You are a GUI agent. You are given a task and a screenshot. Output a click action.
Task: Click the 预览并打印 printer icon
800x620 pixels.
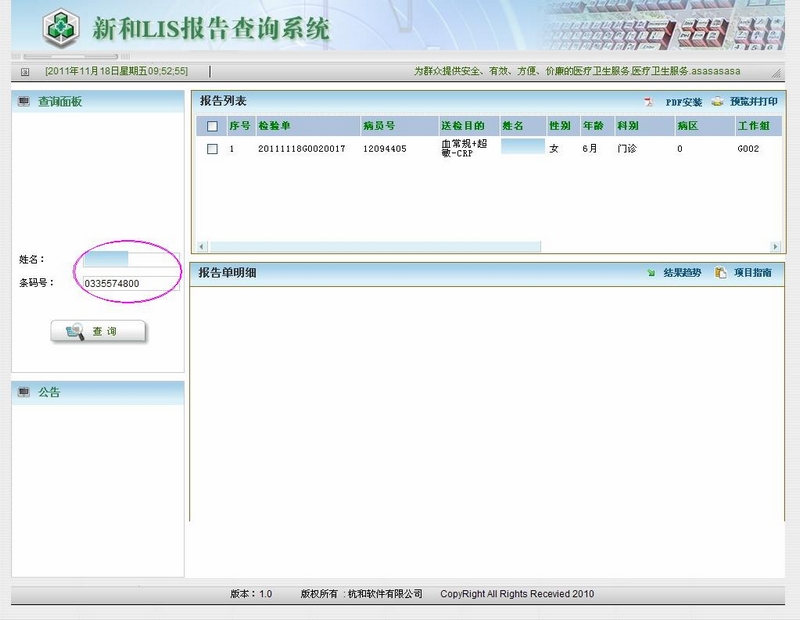(717, 102)
